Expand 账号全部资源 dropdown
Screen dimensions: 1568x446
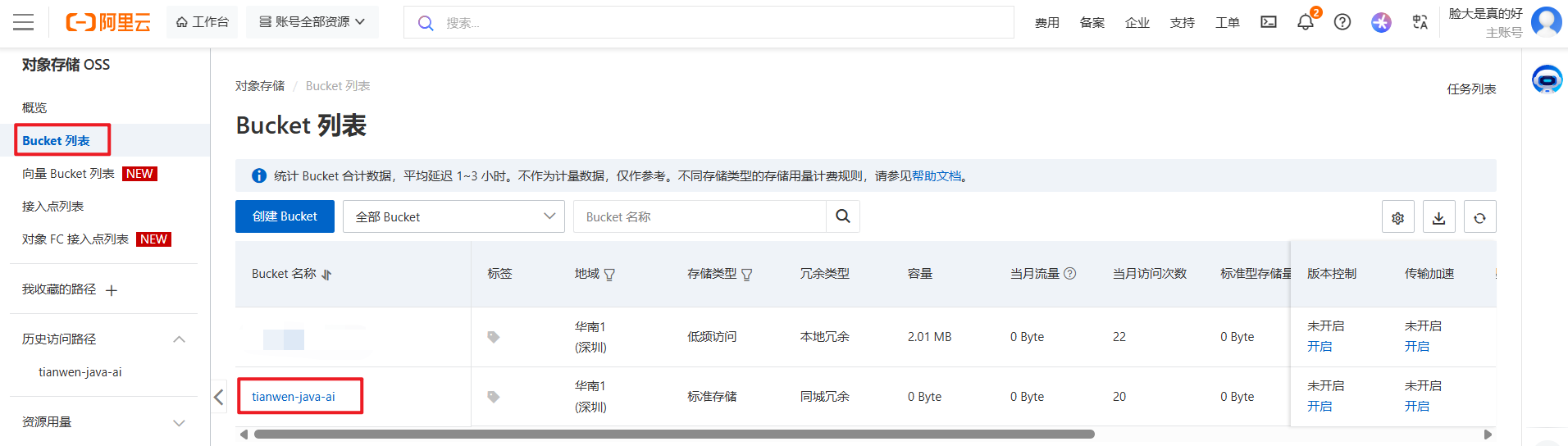(x=312, y=22)
